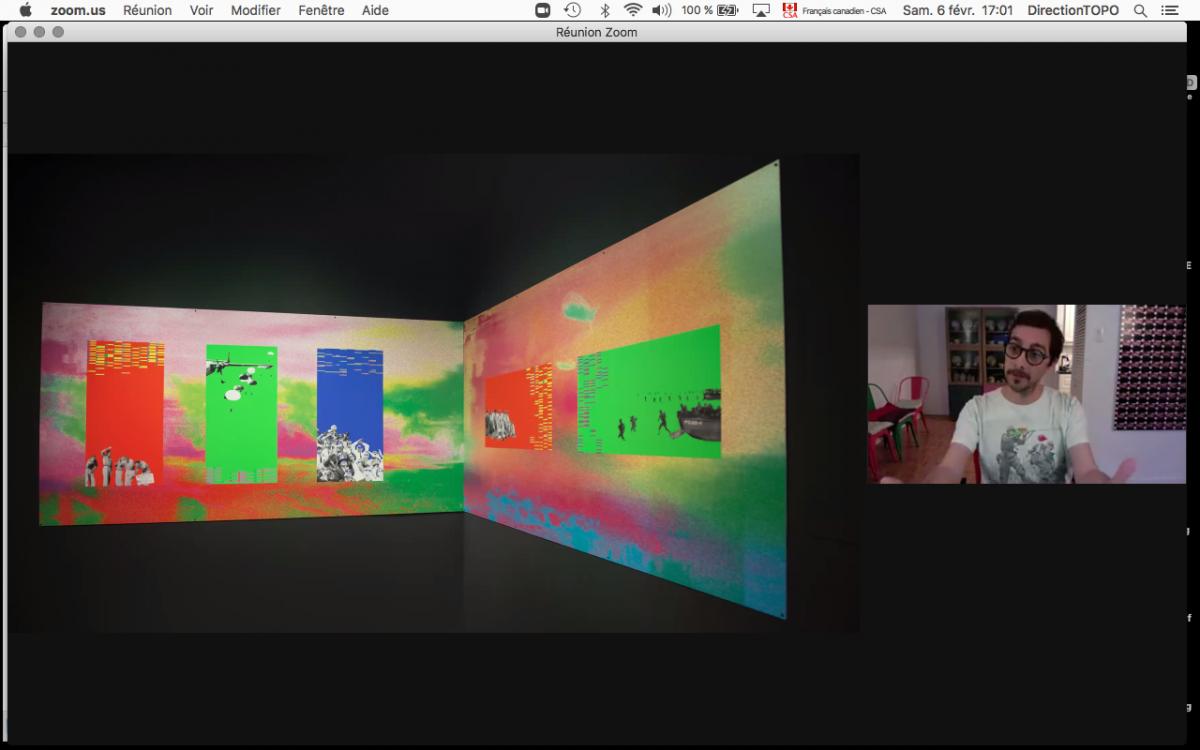
Task: Expand the date and time menu
Action: tap(957, 10)
